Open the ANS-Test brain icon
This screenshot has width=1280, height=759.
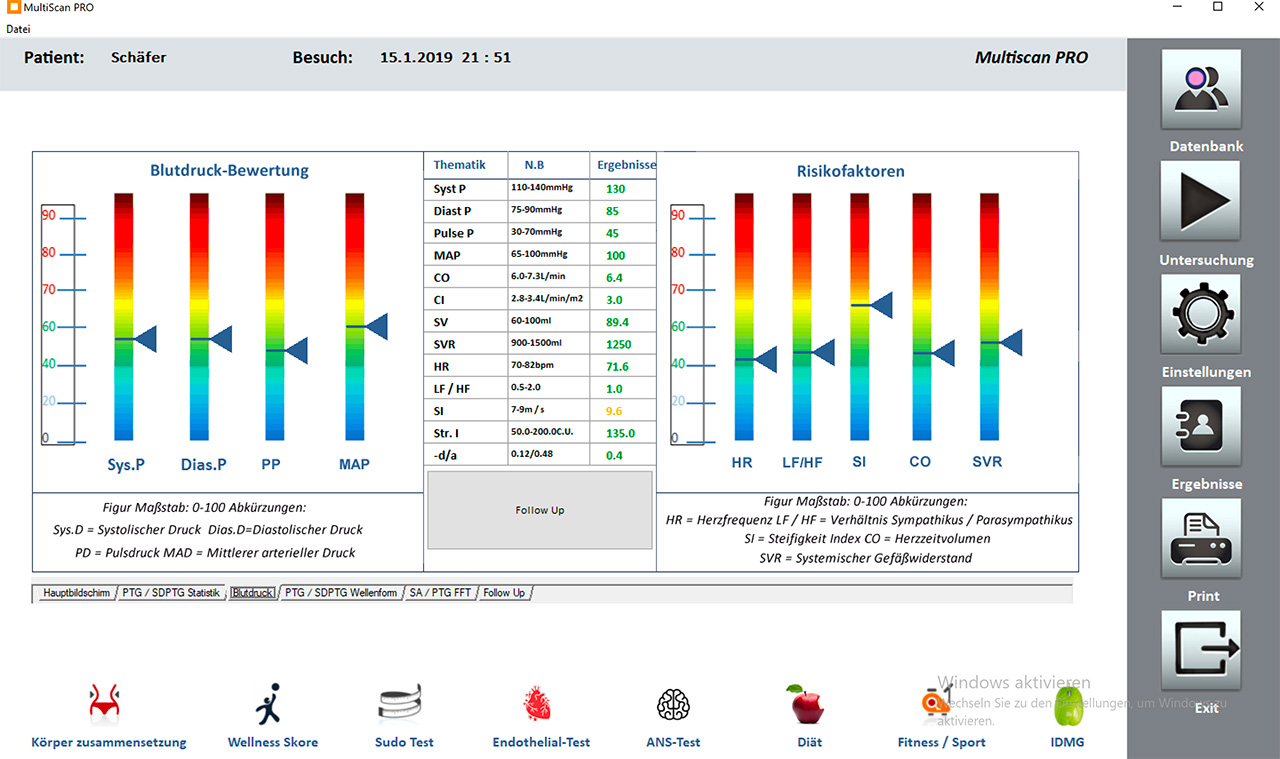[x=673, y=705]
